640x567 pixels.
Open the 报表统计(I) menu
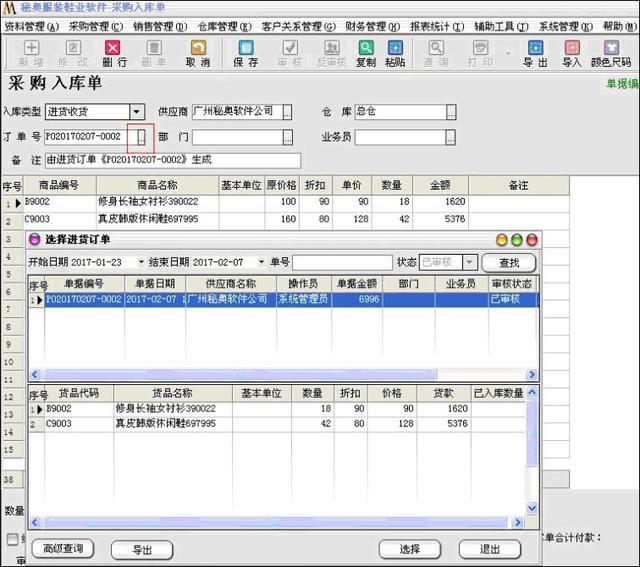pos(437,27)
